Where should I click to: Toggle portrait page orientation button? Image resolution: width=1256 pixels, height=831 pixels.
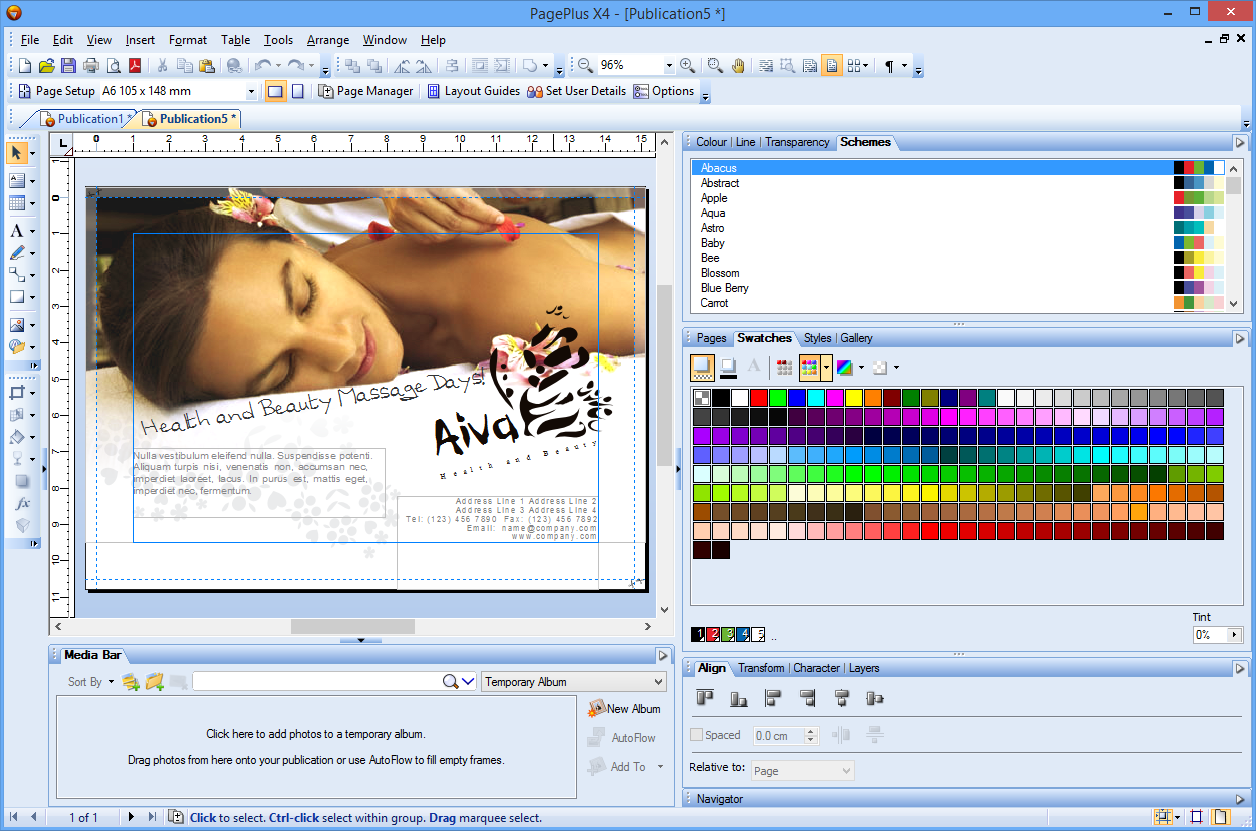pos(297,91)
